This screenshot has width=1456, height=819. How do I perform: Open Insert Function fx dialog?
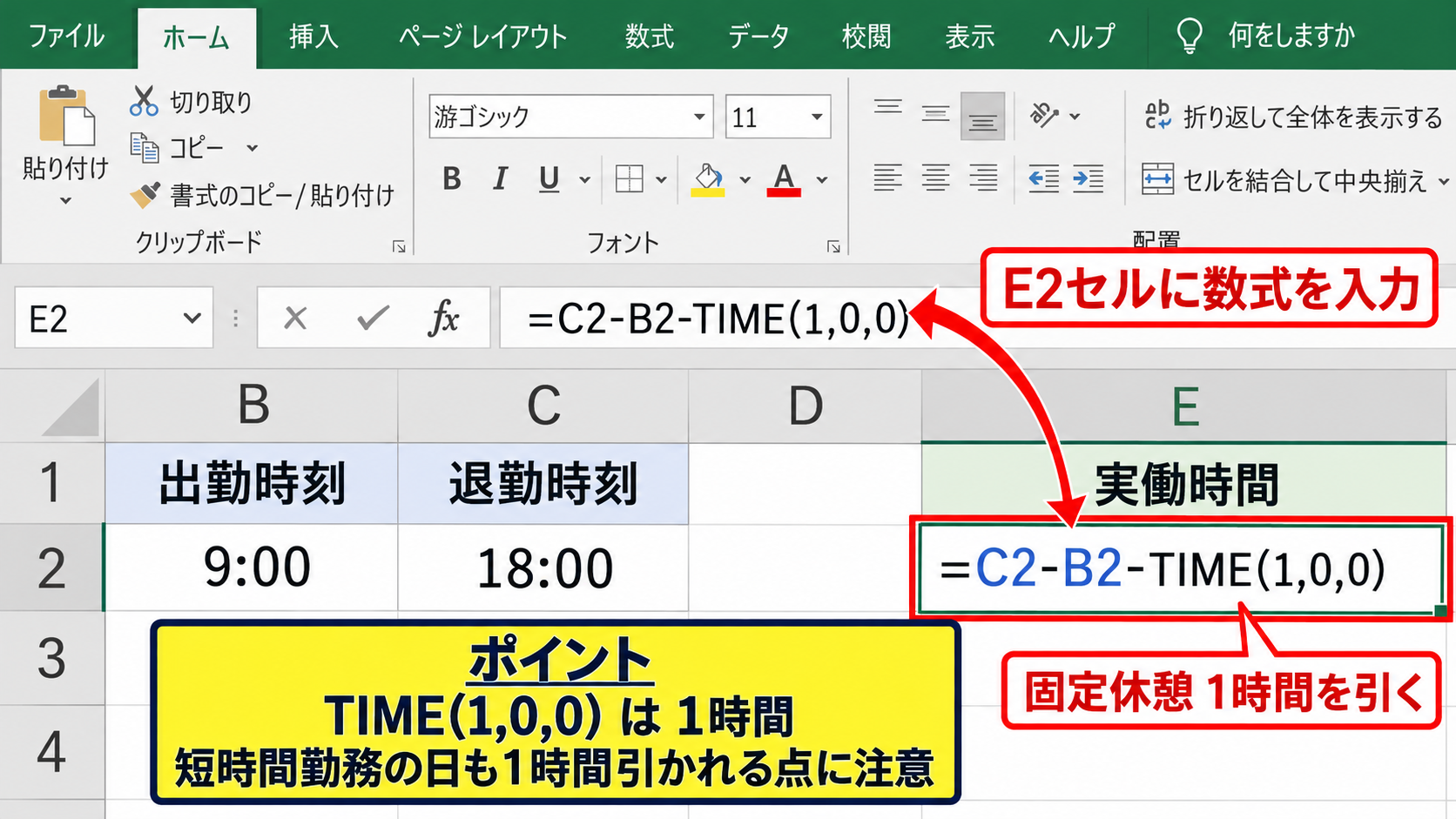[444, 319]
